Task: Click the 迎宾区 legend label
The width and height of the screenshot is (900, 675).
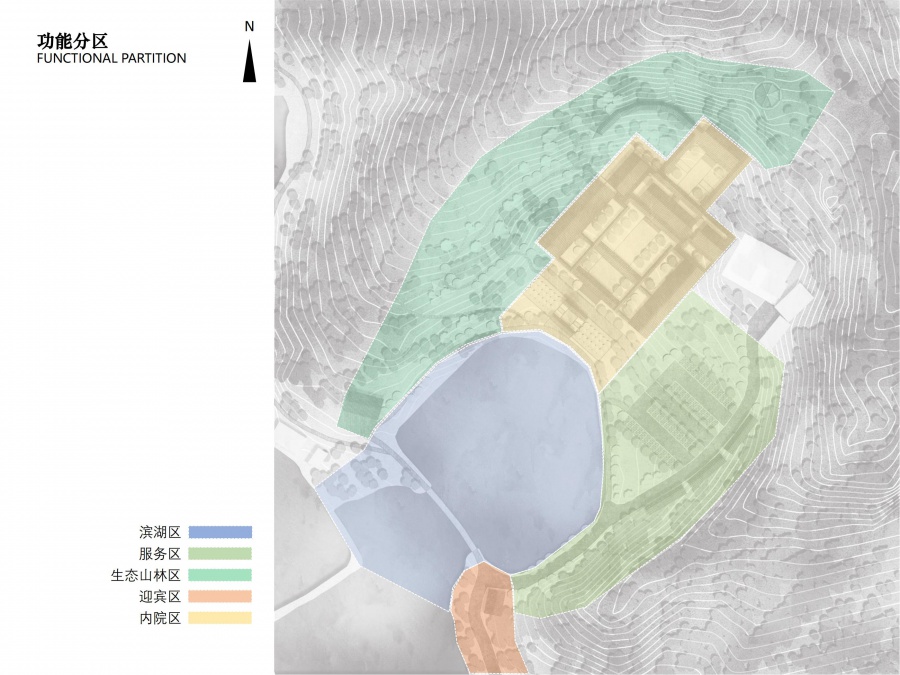Action: point(160,596)
